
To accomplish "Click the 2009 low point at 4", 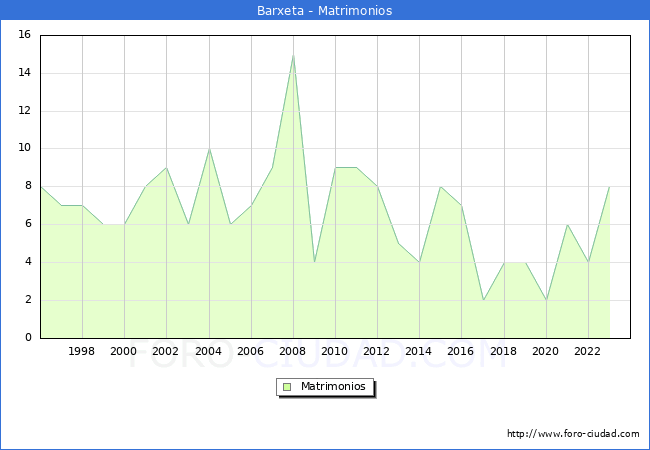I will tap(315, 262).
